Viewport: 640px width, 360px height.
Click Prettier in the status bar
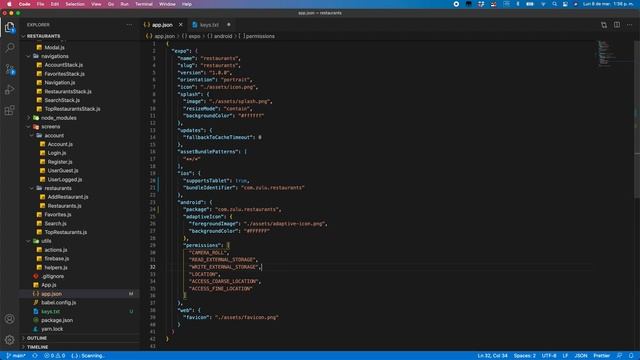(x=601, y=356)
